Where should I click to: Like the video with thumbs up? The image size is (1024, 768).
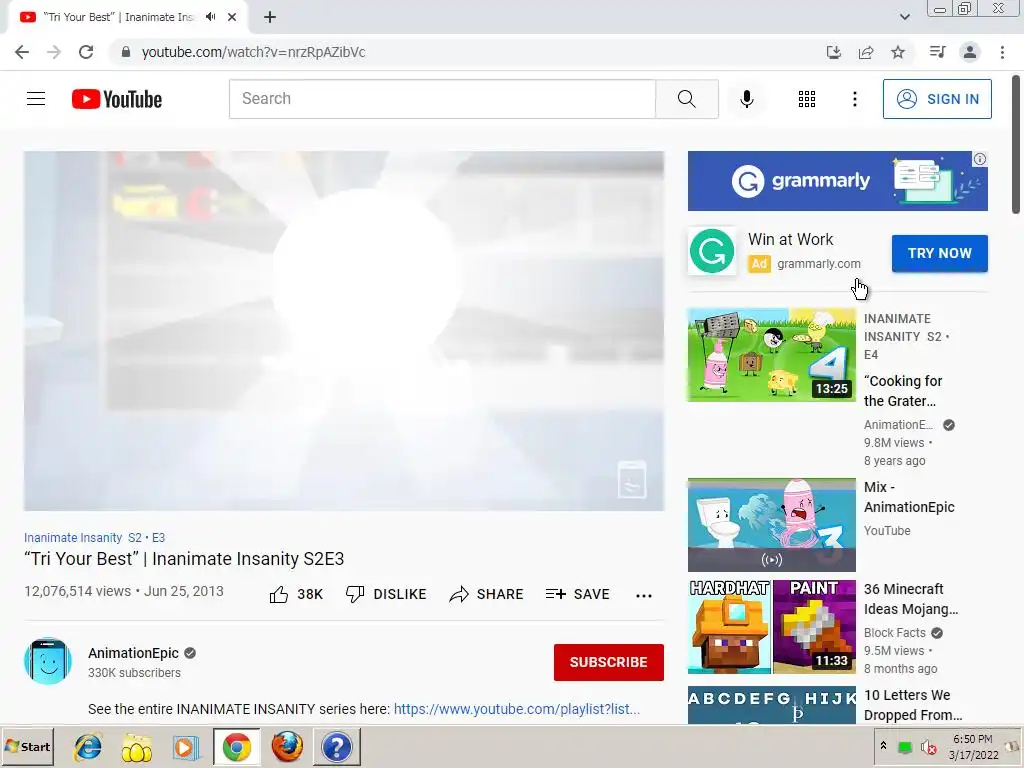click(296, 594)
